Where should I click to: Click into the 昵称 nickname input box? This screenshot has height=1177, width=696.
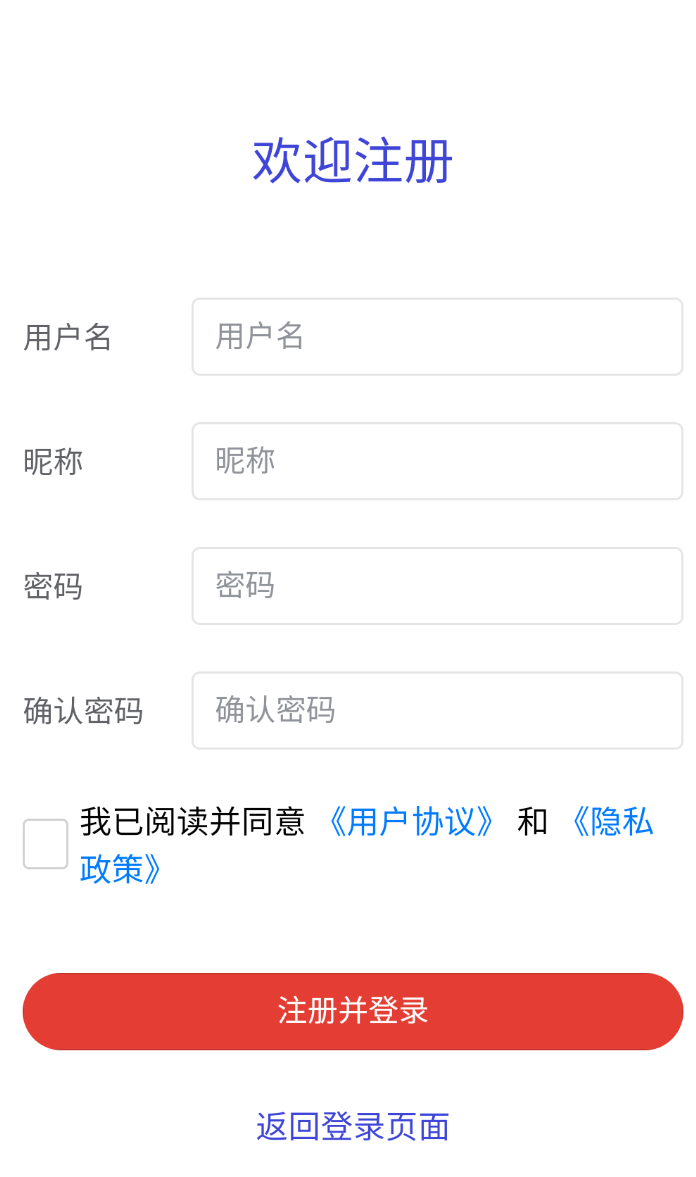tap(437, 461)
